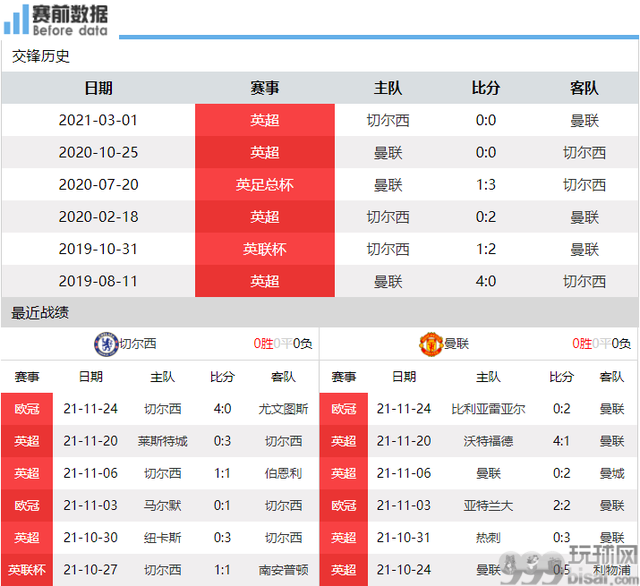640x586 pixels.
Task: Click 比利亚雷亚尔 in United's recent results
Action: pyautogui.click(x=488, y=409)
